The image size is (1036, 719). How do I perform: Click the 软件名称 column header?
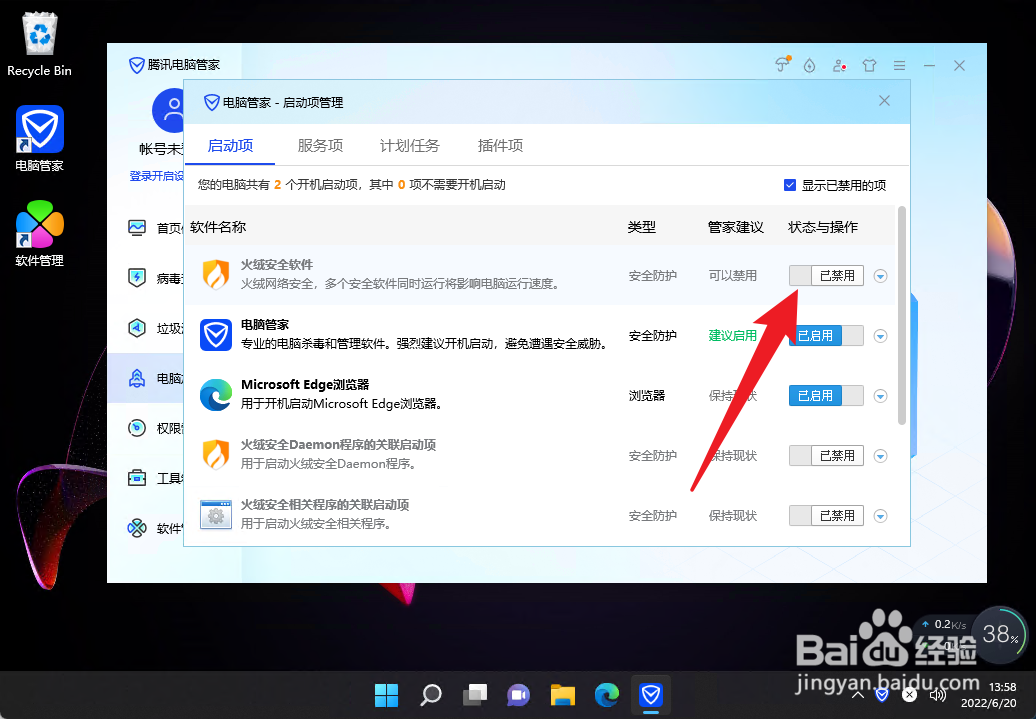(x=218, y=227)
